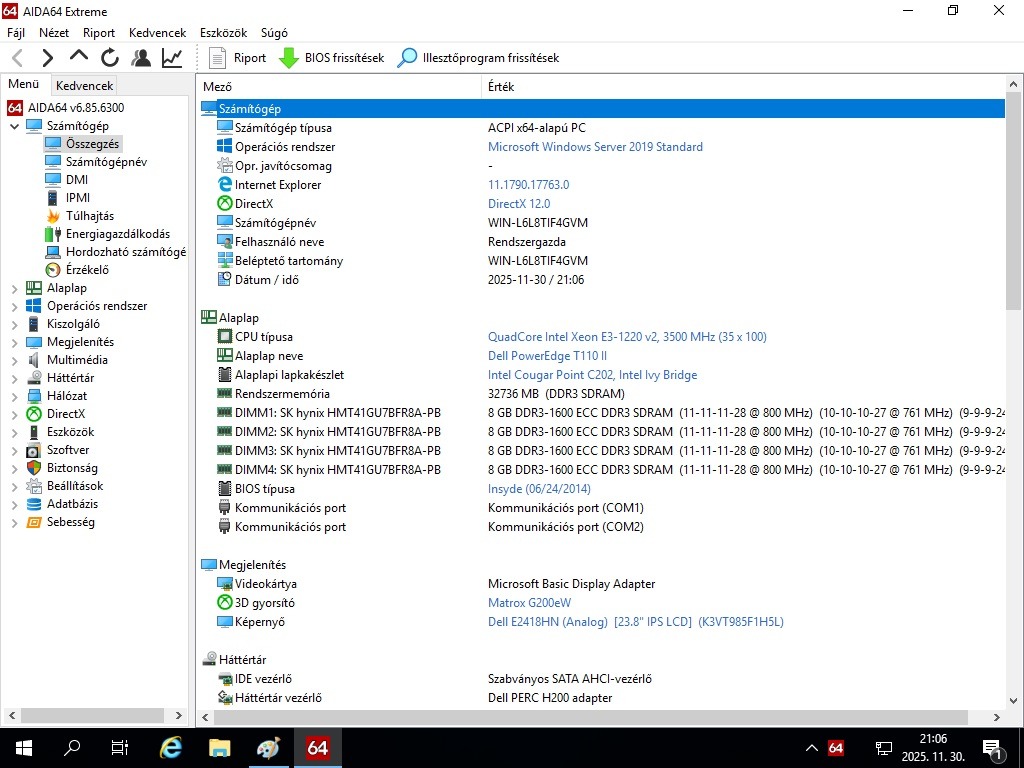
Task: Click right arrow of details horizontal scrollbar
Action: [x=997, y=717]
